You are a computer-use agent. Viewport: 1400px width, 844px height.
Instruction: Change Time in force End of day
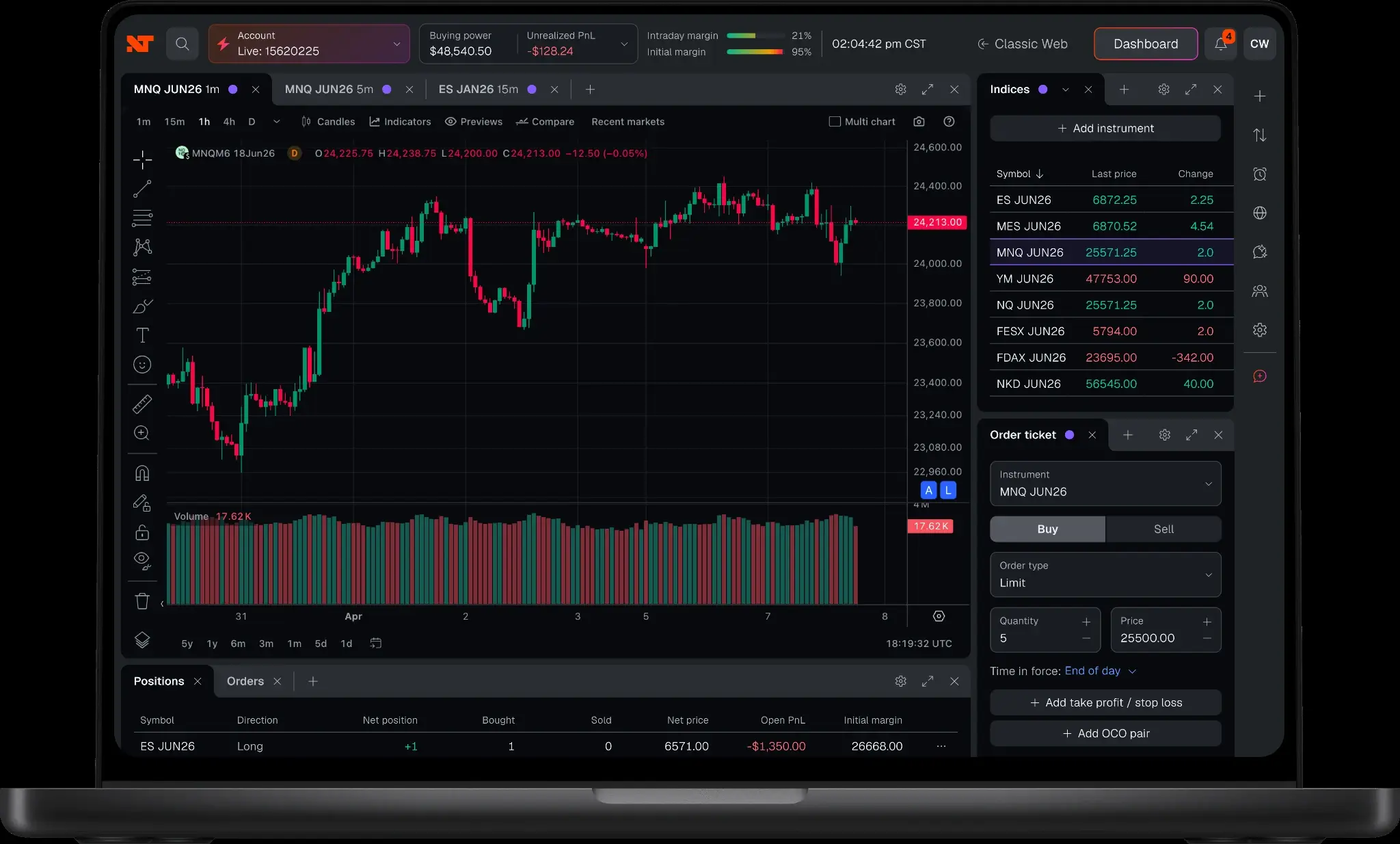[x=1100, y=671]
